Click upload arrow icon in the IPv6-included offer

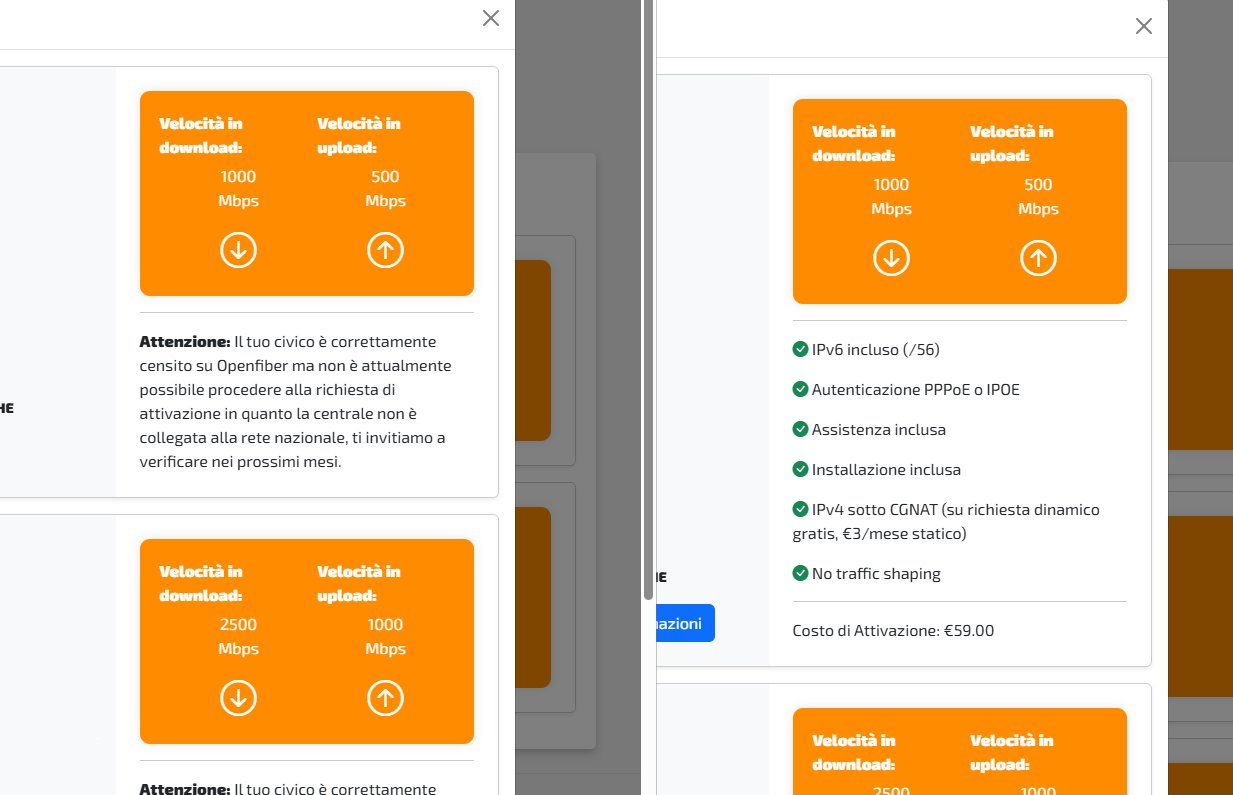(1038, 258)
